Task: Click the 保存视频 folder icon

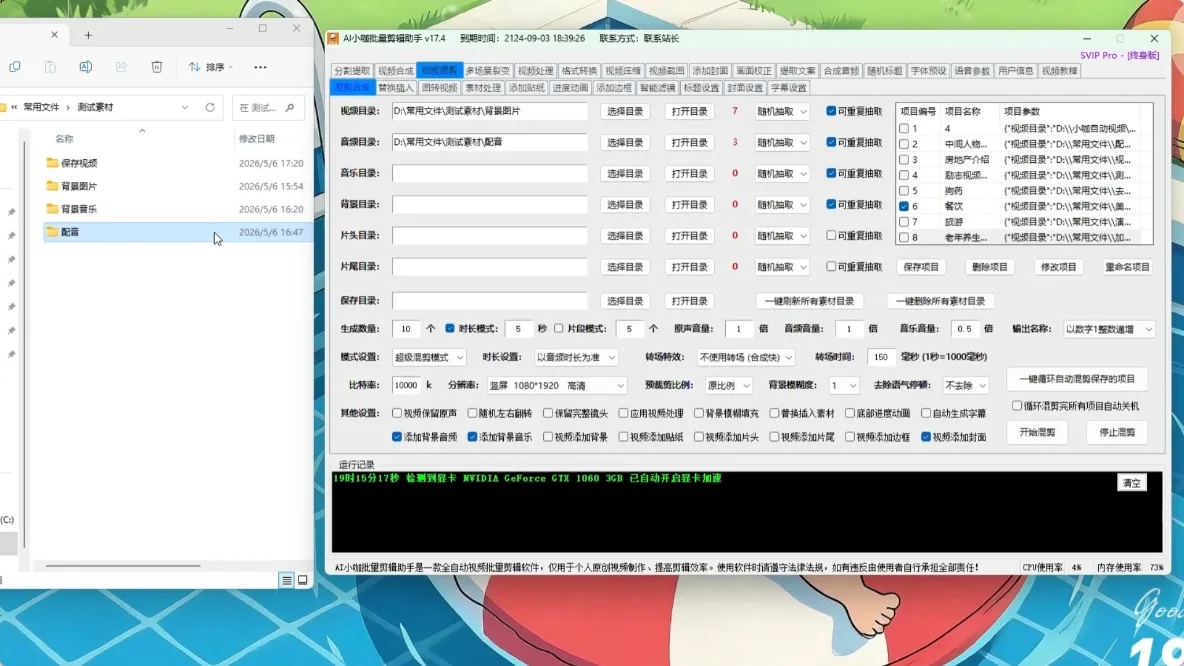Action: (x=52, y=163)
